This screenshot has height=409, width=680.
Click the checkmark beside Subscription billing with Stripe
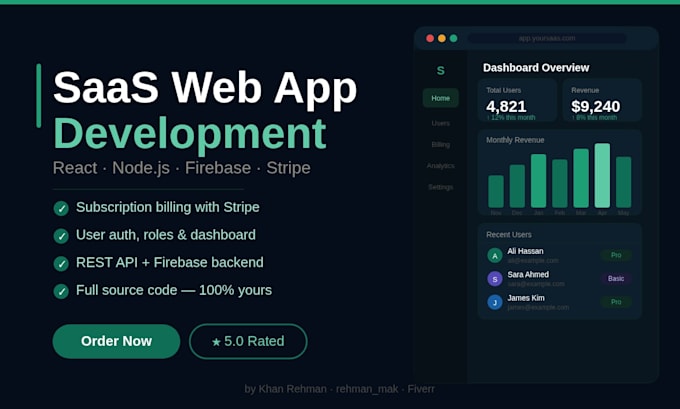(x=61, y=208)
